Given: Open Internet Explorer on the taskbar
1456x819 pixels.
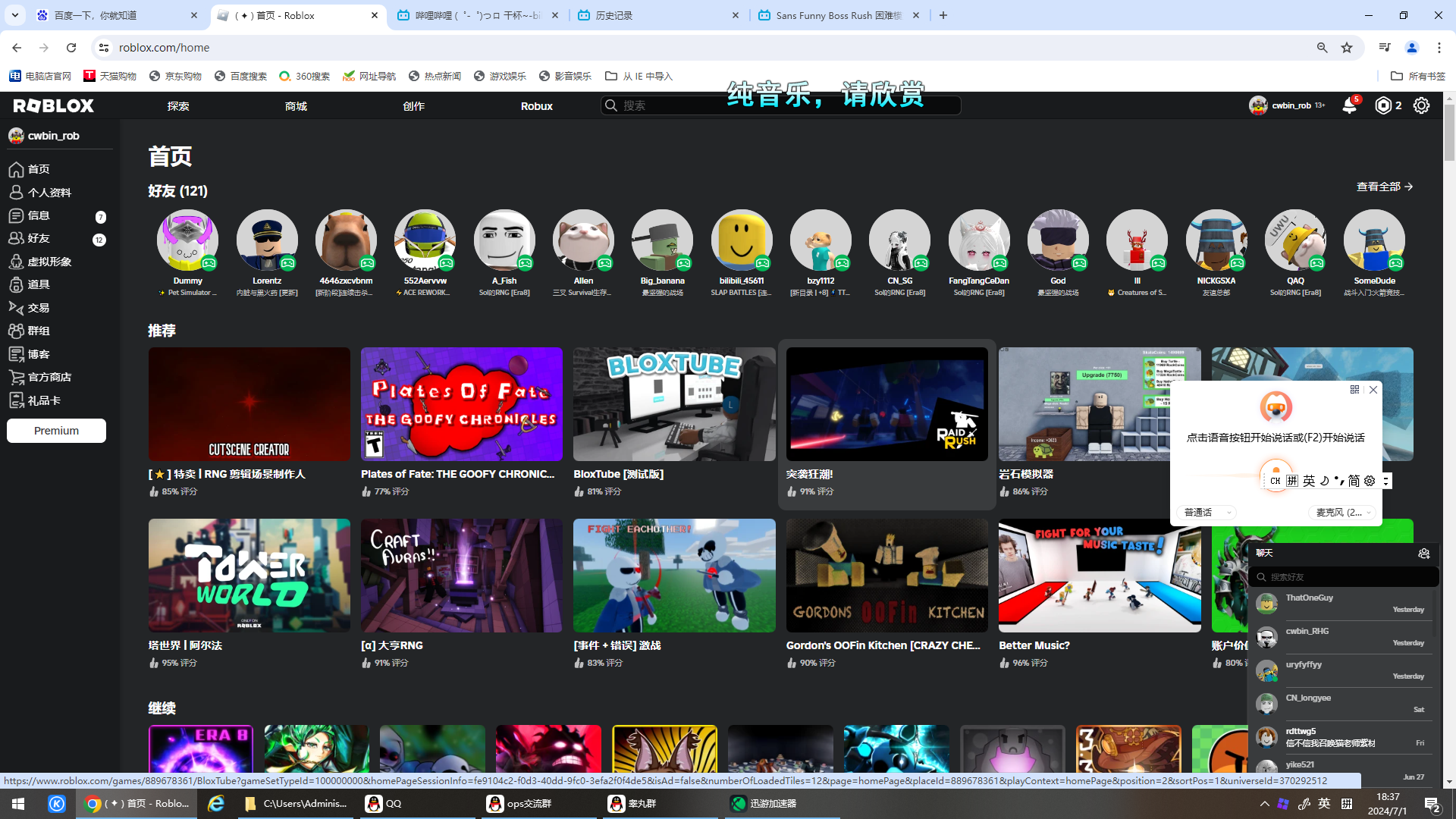Looking at the screenshot, I should [x=216, y=804].
